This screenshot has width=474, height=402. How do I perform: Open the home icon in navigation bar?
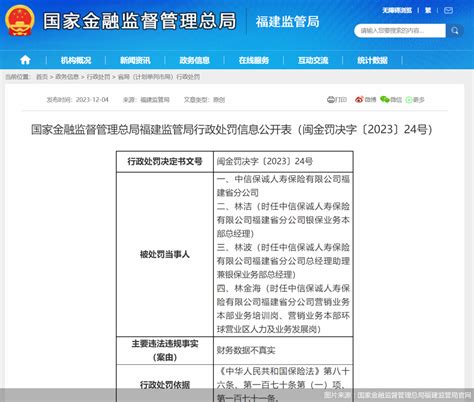tap(25, 60)
